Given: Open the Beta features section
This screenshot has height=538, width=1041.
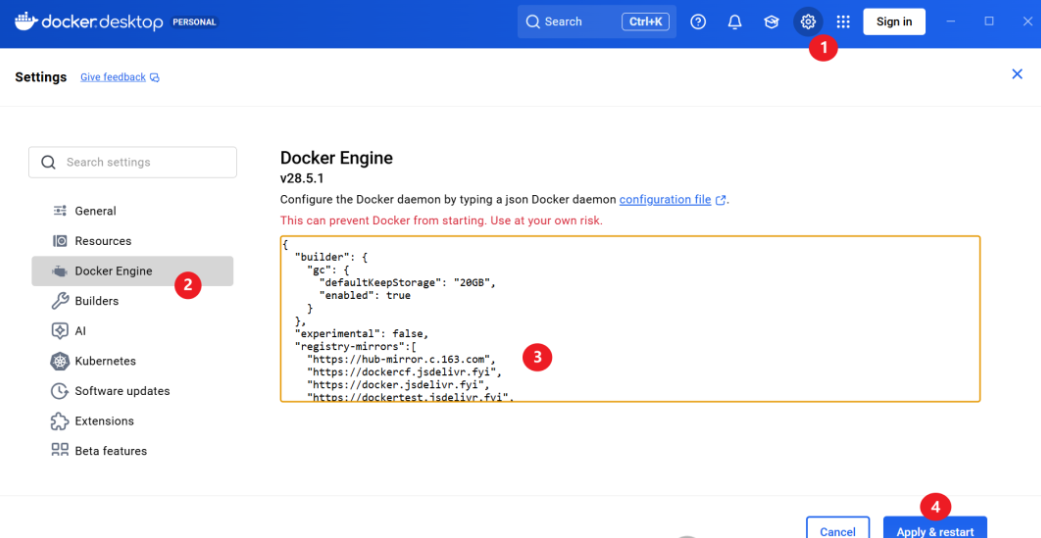Looking at the screenshot, I should coord(132,451).
